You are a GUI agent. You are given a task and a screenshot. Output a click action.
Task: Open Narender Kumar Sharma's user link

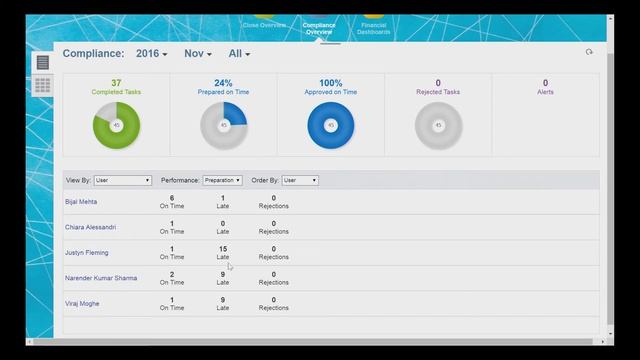[x=101, y=278]
